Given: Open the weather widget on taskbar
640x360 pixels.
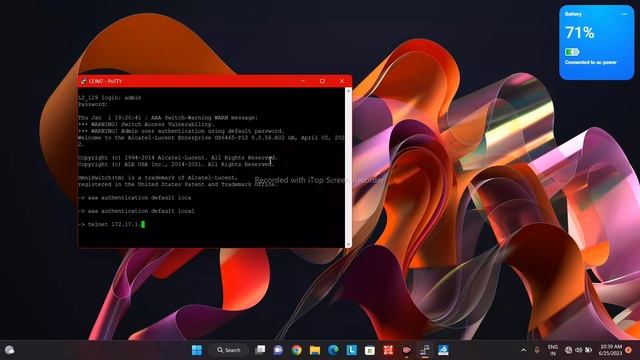Looking at the screenshot, I should pyautogui.click(x=9, y=350).
